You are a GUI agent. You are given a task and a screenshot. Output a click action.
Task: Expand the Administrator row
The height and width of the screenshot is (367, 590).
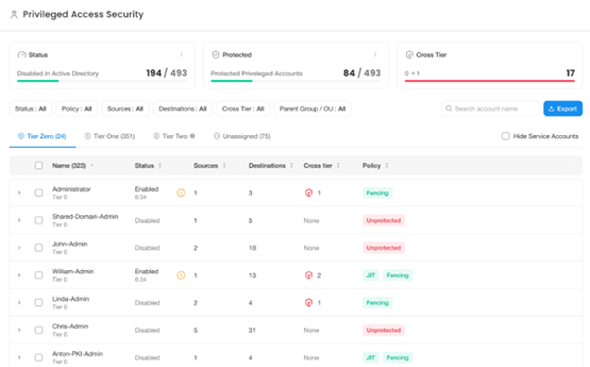point(19,193)
